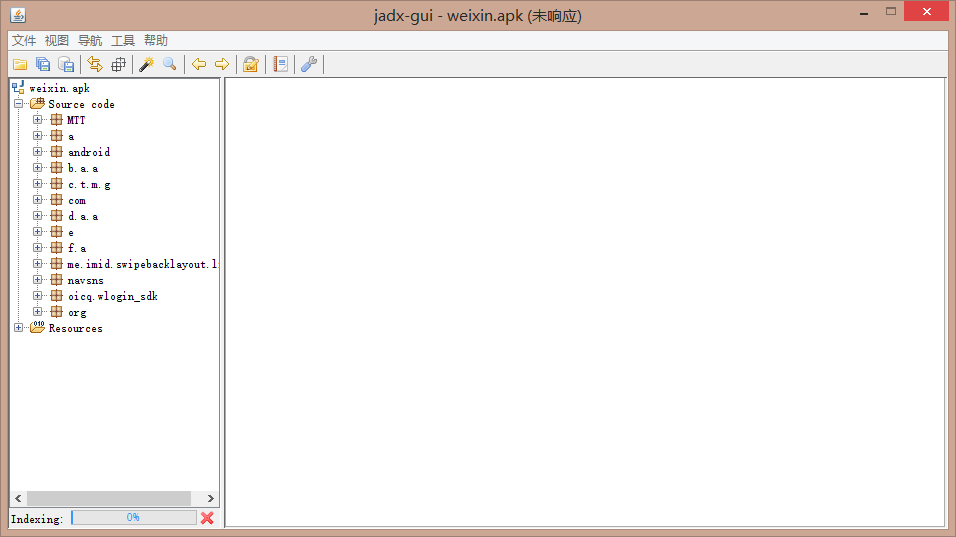Screen dimensions: 956x537
Task: Toggle the flatten packages toolbar icon
Action: [118, 64]
